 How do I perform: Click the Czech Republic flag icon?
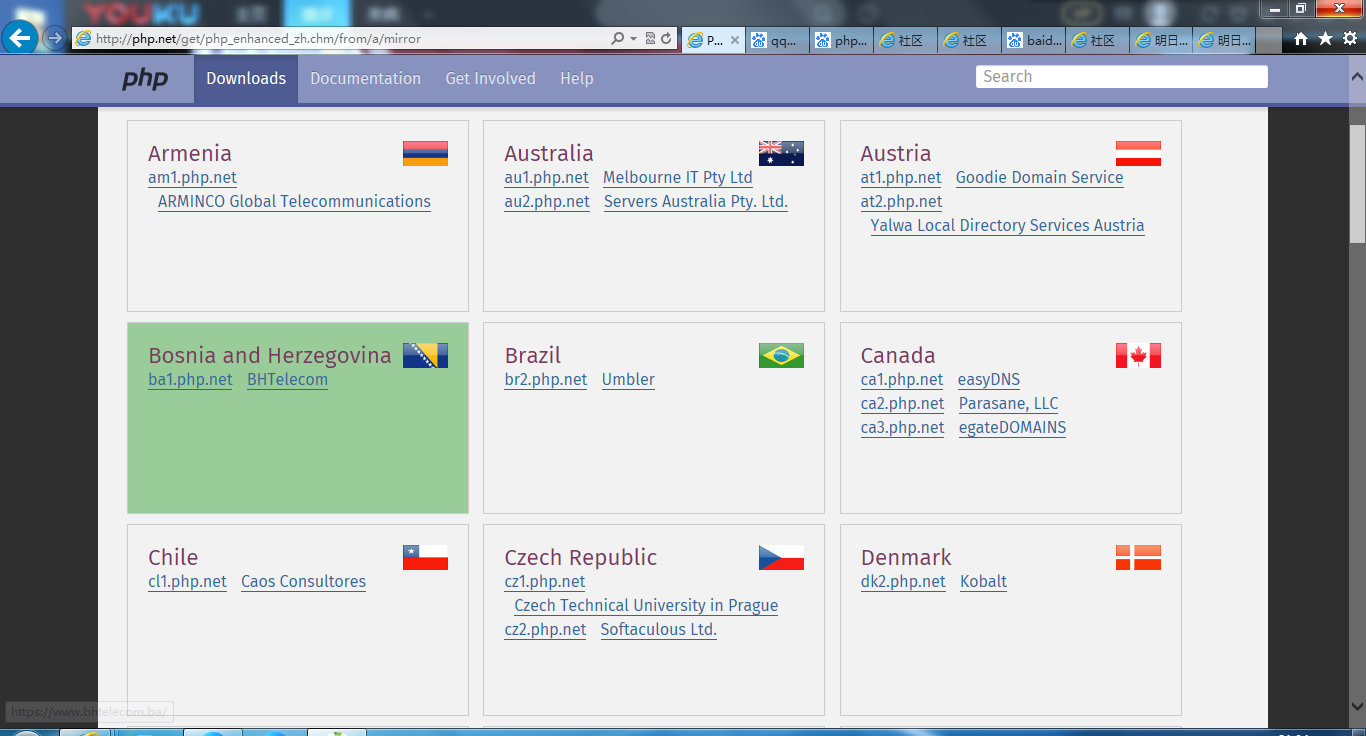click(781, 557)
